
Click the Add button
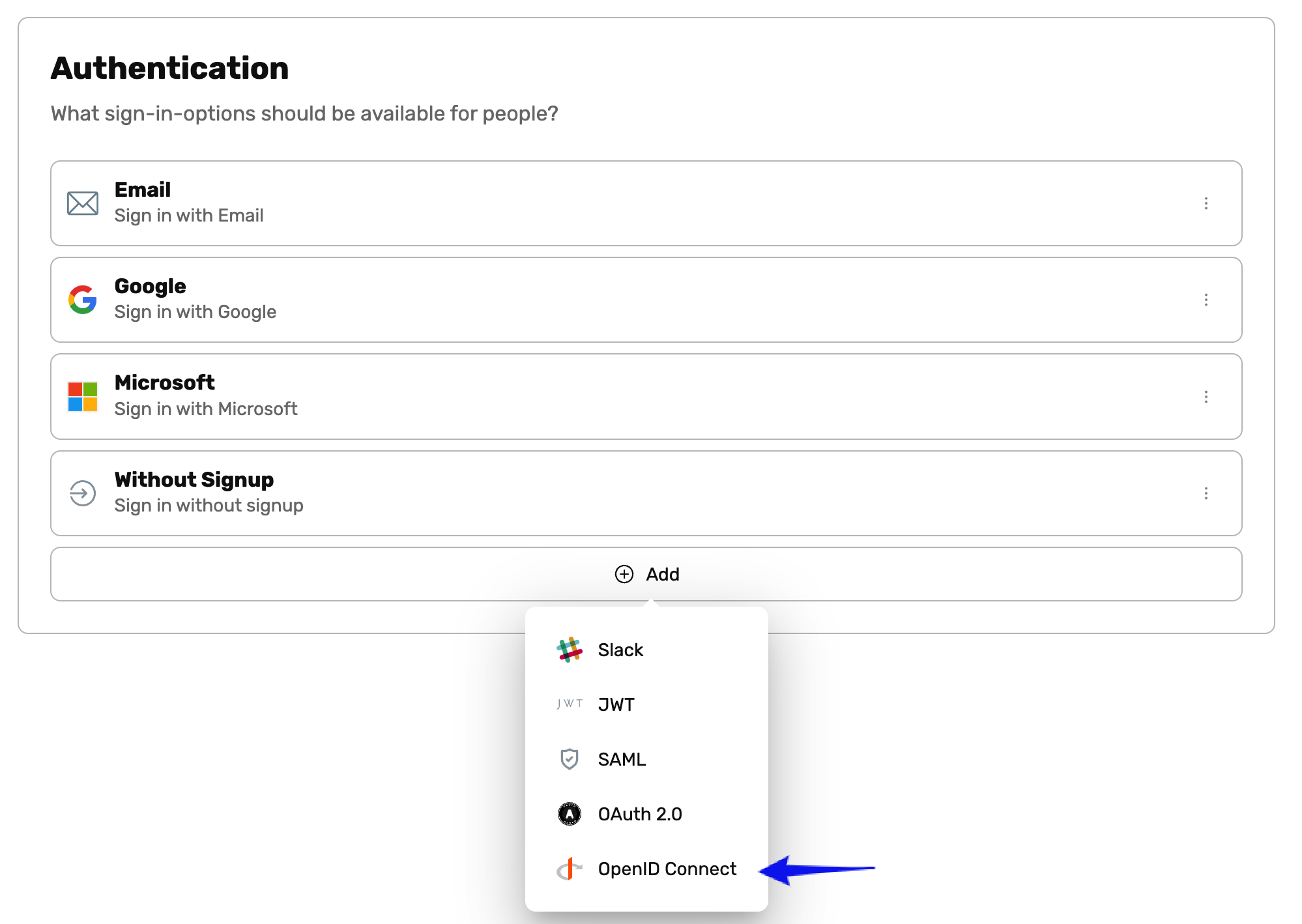pos(648,574)
